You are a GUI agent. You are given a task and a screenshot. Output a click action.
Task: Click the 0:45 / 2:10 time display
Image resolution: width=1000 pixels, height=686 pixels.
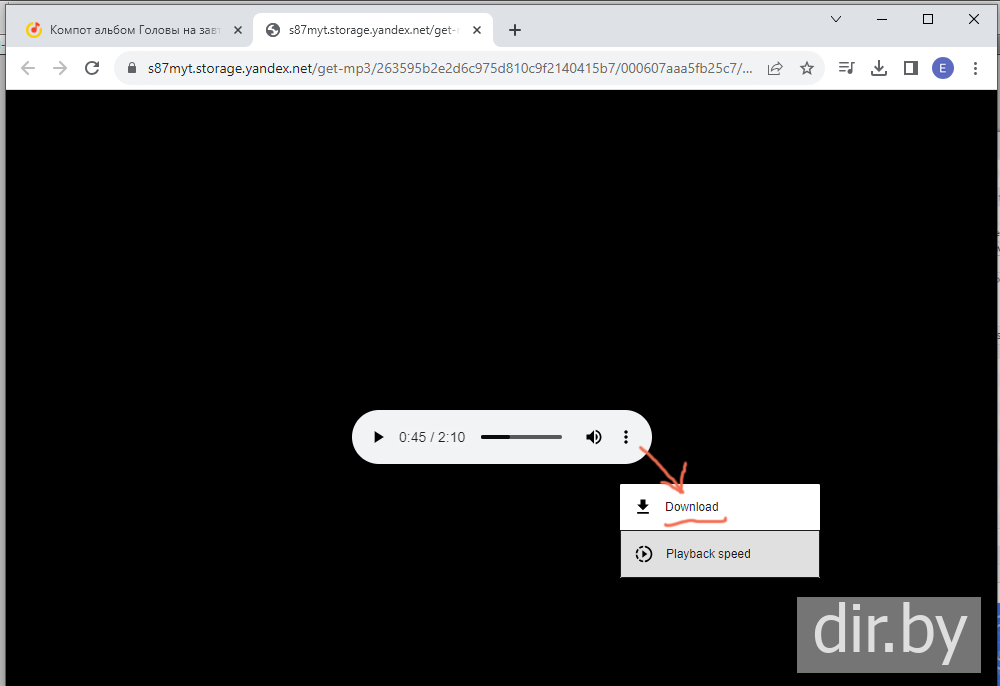click(x=432, y=437)
